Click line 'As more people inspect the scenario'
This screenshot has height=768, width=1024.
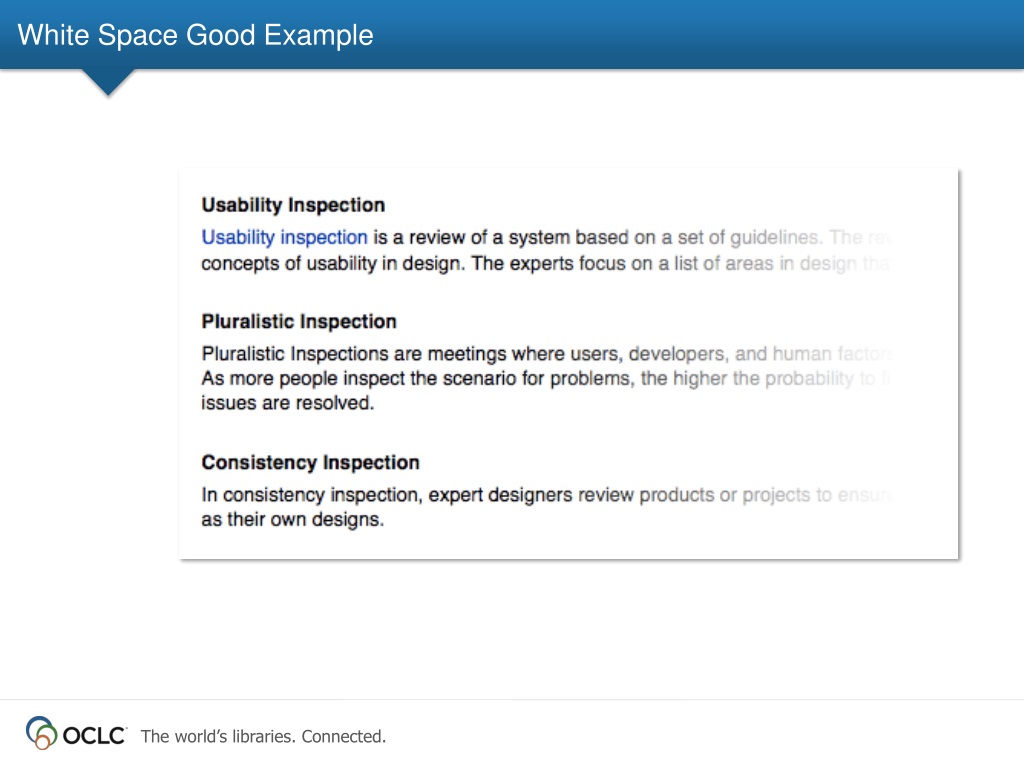(x=545, y=378)
